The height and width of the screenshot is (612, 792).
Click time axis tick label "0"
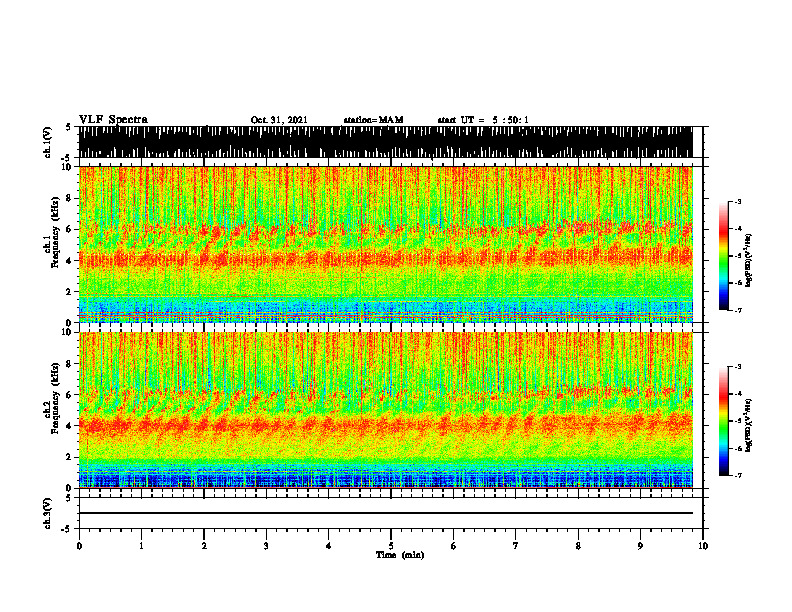click(79, 546)
